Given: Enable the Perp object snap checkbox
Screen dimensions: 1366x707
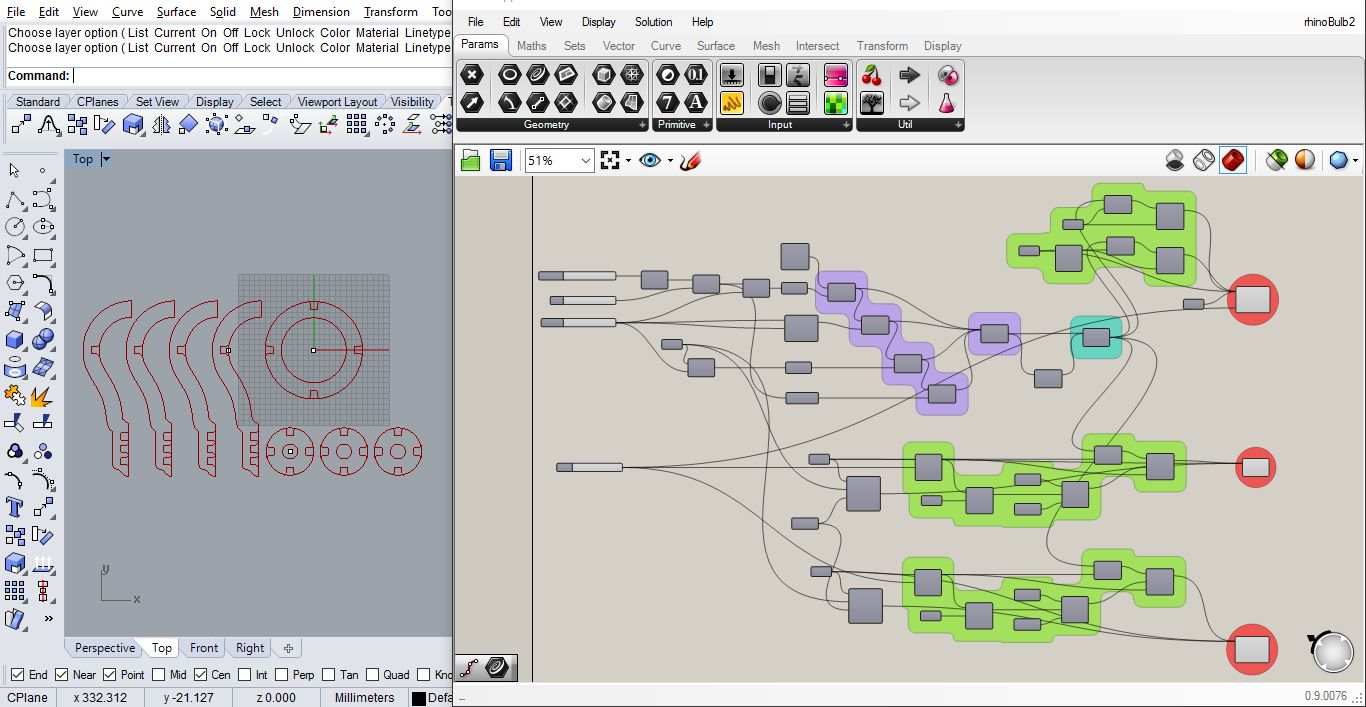Looking at the screenshot, I should tap(281, 675).
